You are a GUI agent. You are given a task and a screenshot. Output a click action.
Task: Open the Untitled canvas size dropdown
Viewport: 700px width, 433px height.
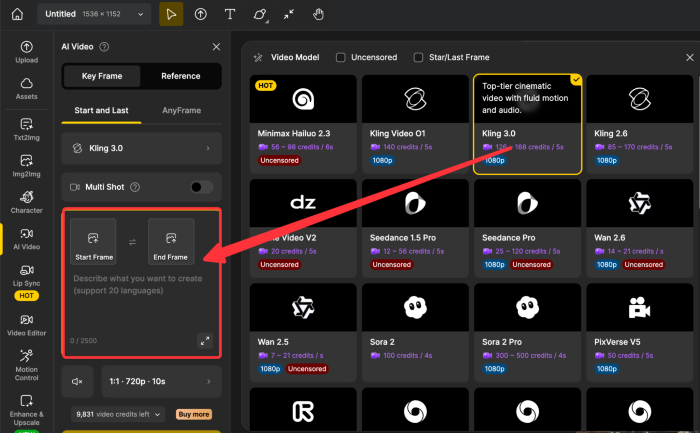[x=97, y=15]
